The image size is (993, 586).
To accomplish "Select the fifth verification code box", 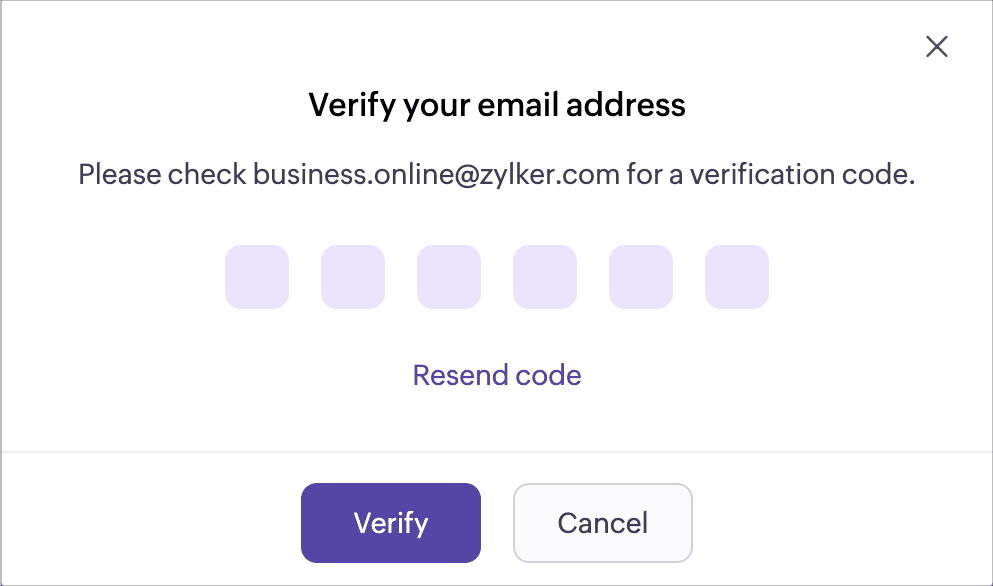I will tap(641, 277).
